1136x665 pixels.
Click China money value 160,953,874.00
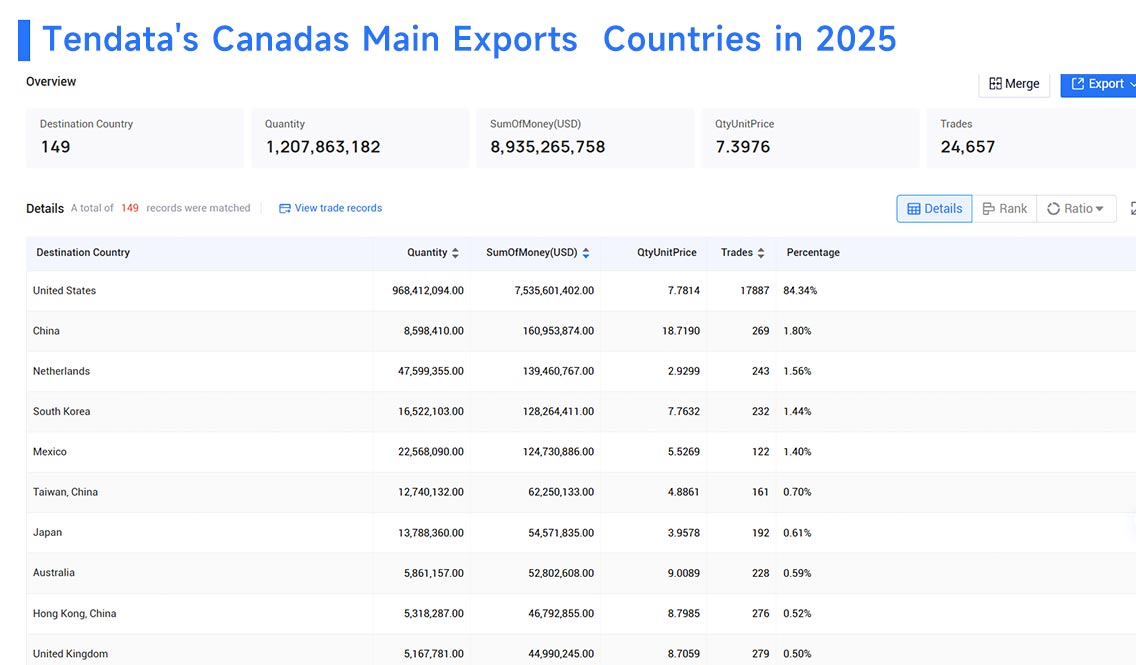558,331
